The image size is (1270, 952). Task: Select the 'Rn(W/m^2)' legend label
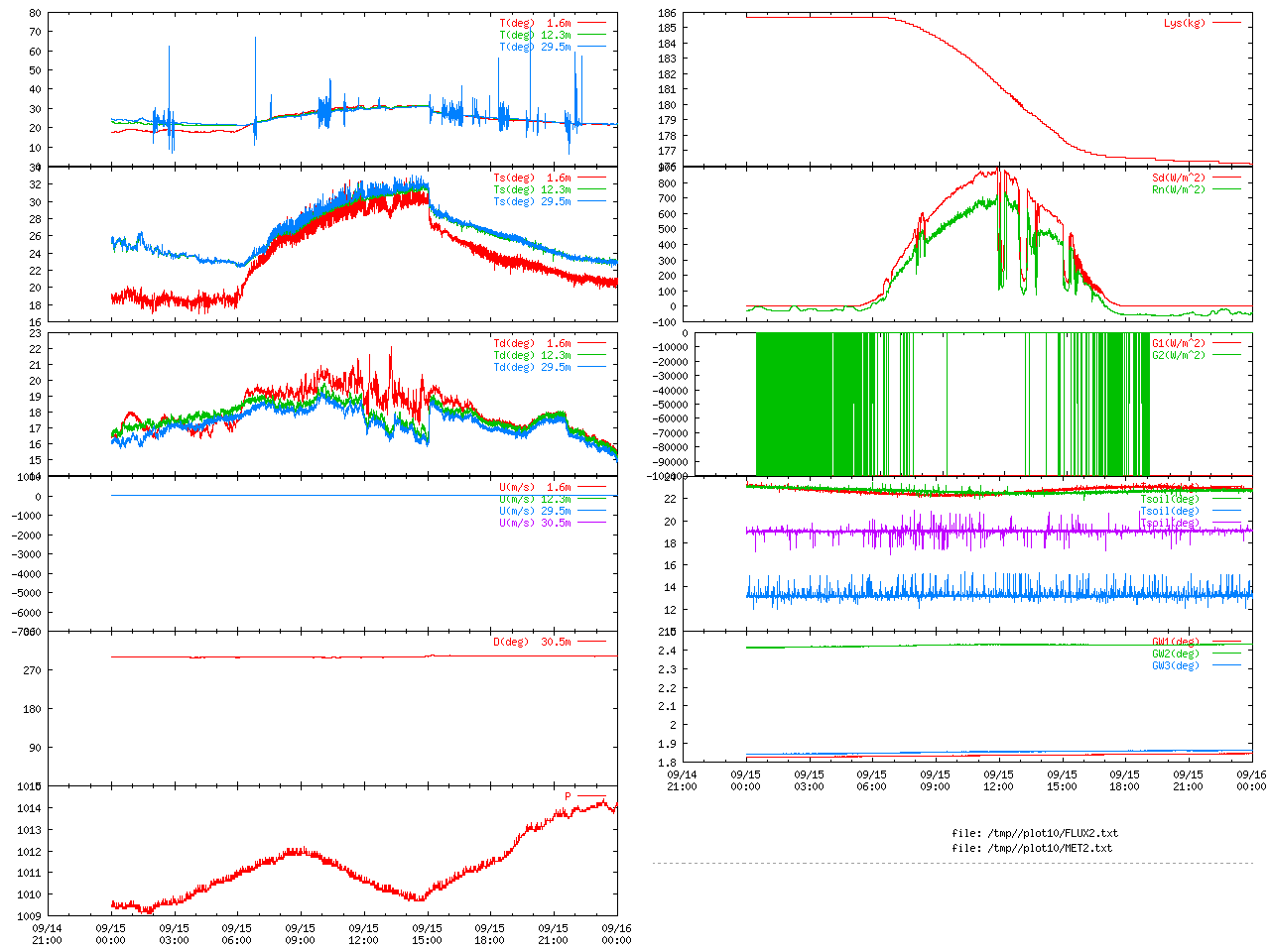click(1179, 189)
